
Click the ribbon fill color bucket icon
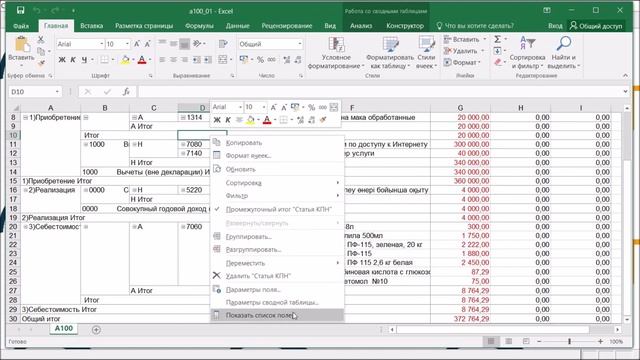click(125, 60)
